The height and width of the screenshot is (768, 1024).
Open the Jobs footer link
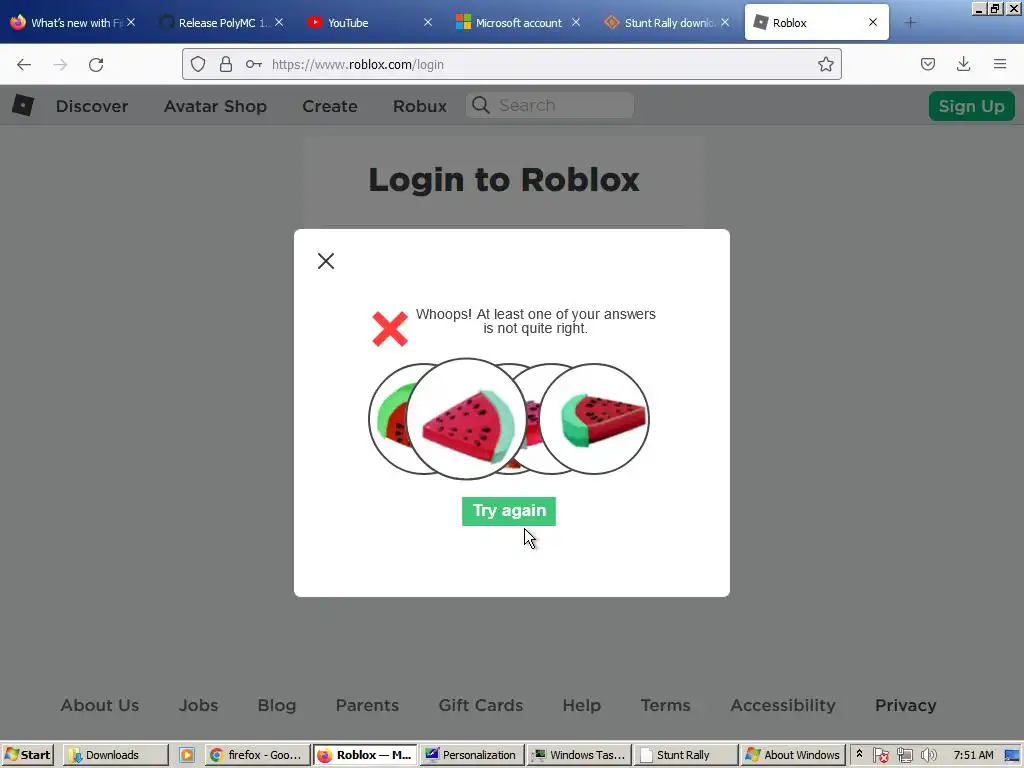coord(199,705)
